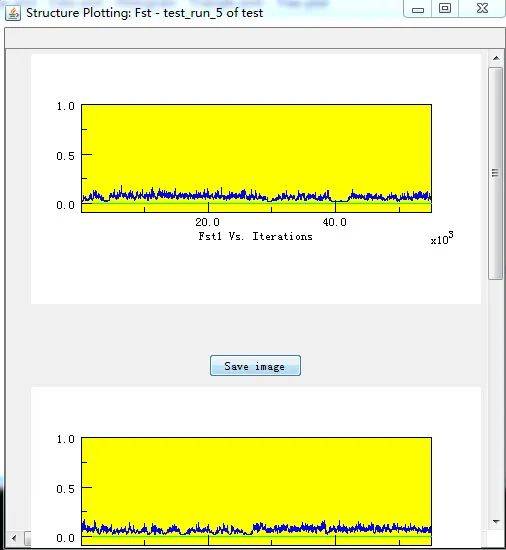This screenshot has width=506, height=550.
Task: Click the vertical scrollbar up arrow
Action: click(496, 58)
